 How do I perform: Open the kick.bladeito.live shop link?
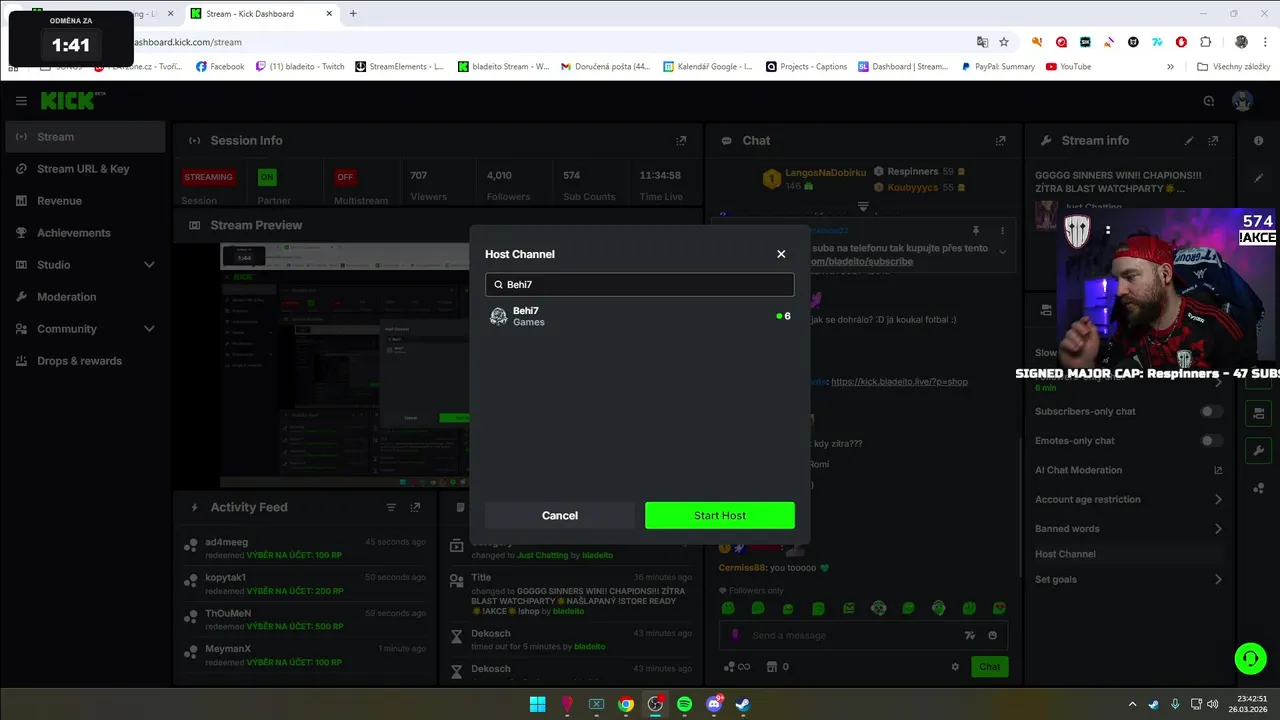coord(899,382)
